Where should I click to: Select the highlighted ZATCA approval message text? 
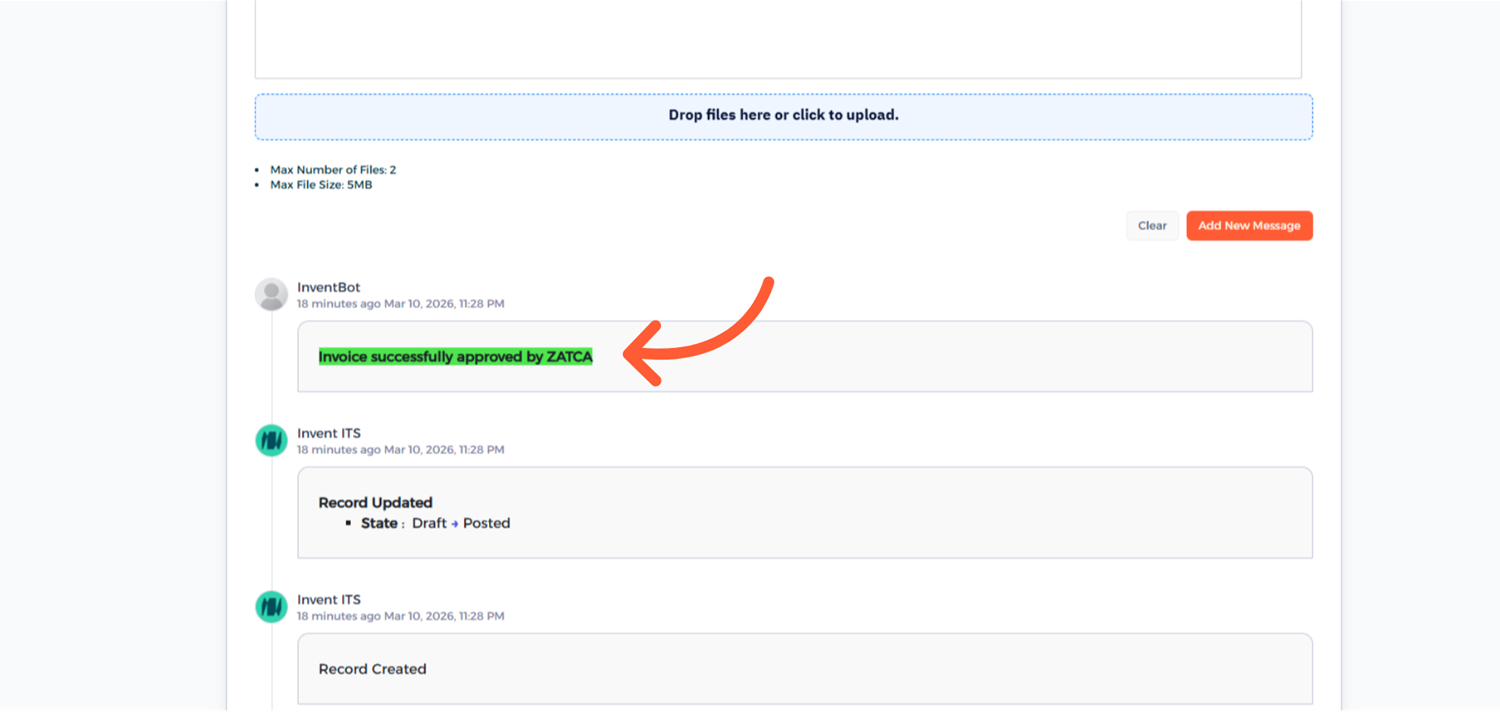point(455,357)
